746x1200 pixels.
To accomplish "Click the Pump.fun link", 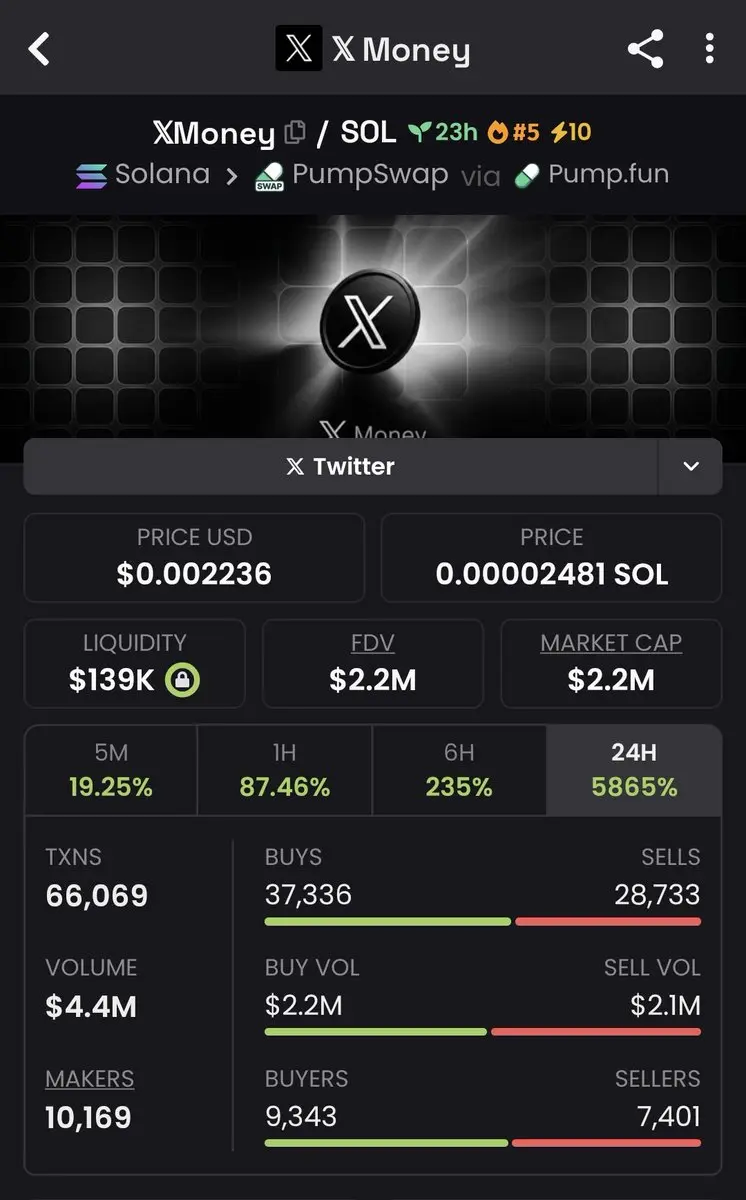I will (592, 175).
